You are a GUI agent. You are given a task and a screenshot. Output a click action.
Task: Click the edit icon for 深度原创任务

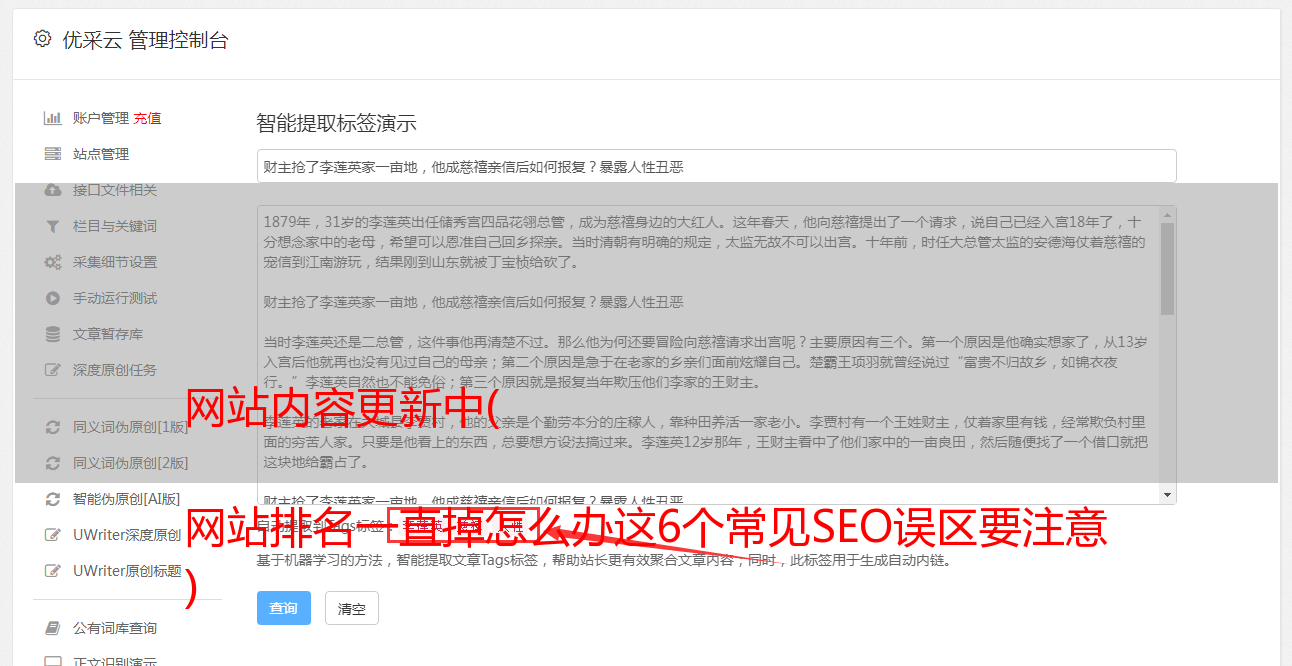(x=53, y=370)
